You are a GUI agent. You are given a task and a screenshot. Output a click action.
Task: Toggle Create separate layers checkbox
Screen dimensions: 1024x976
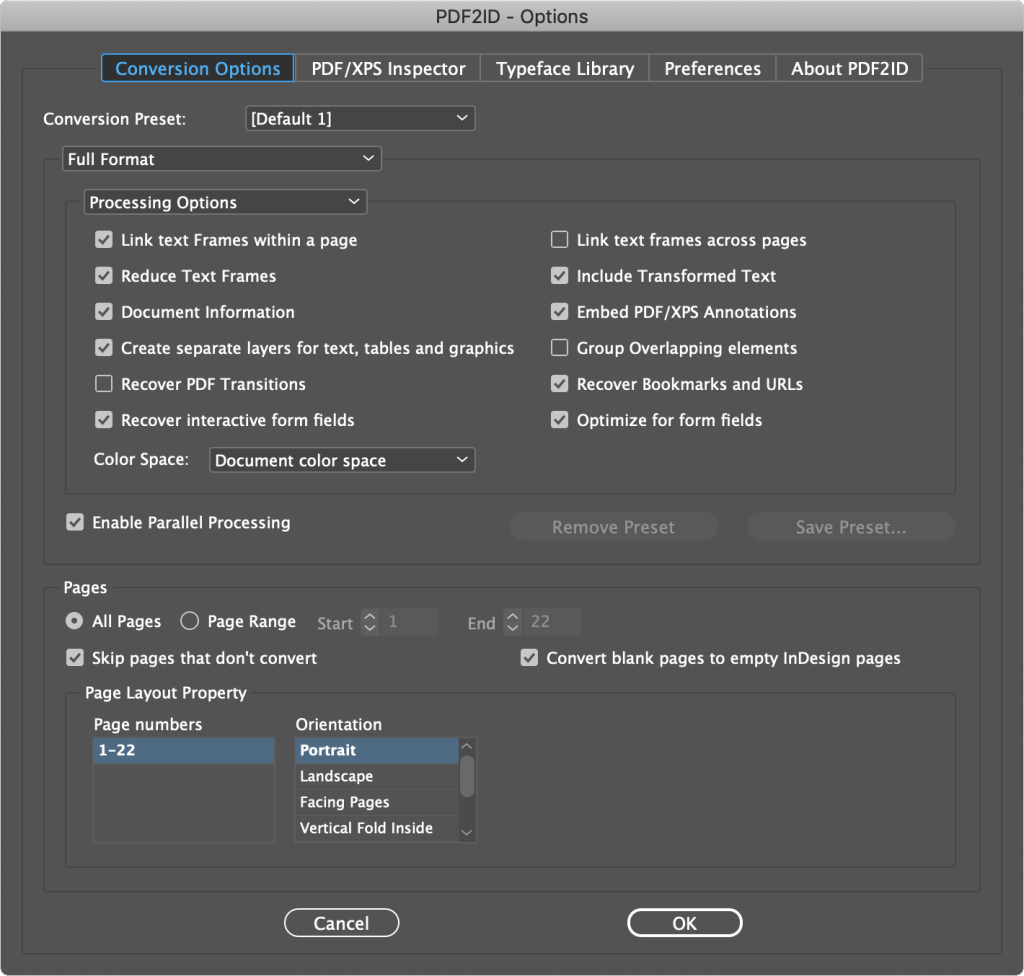(x=104, y=348)
